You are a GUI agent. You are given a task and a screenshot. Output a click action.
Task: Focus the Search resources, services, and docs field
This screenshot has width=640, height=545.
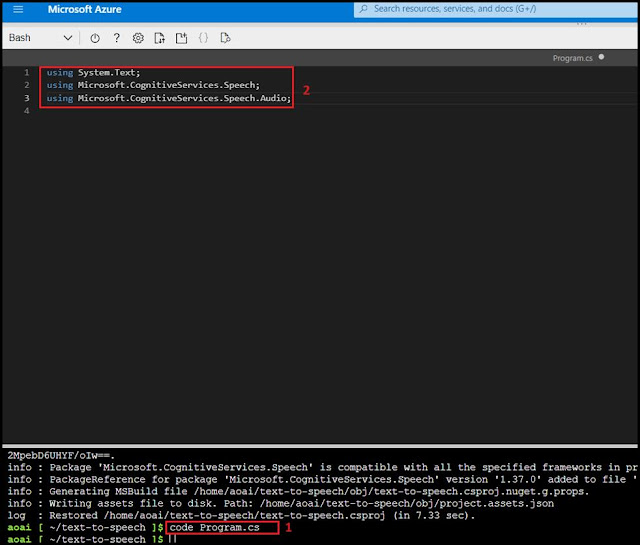click(496, 9)
